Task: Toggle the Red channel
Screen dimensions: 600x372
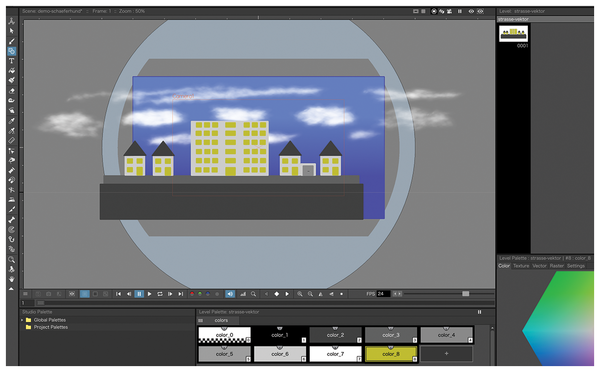Action: point(192,294)
